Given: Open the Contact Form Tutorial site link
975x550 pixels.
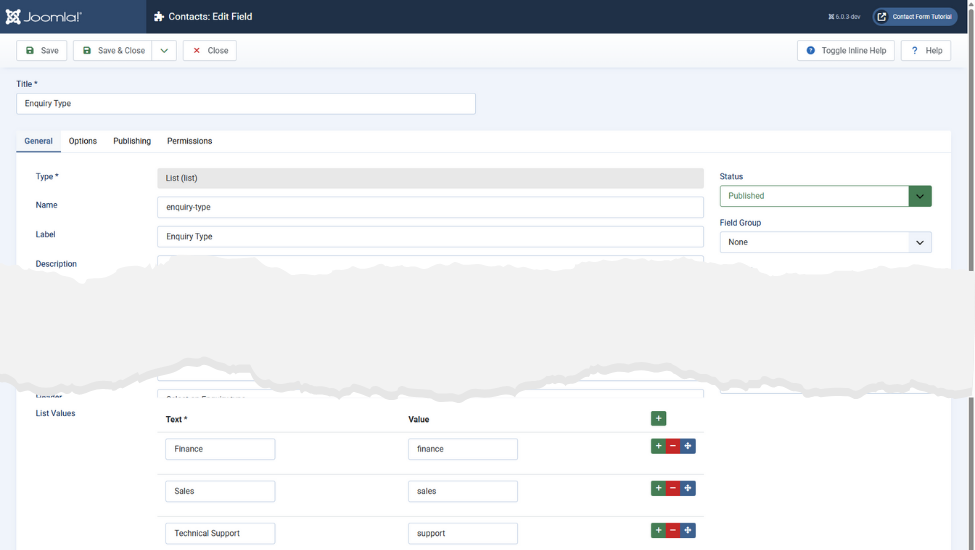Looking at the screenshot, I should 915,17.
